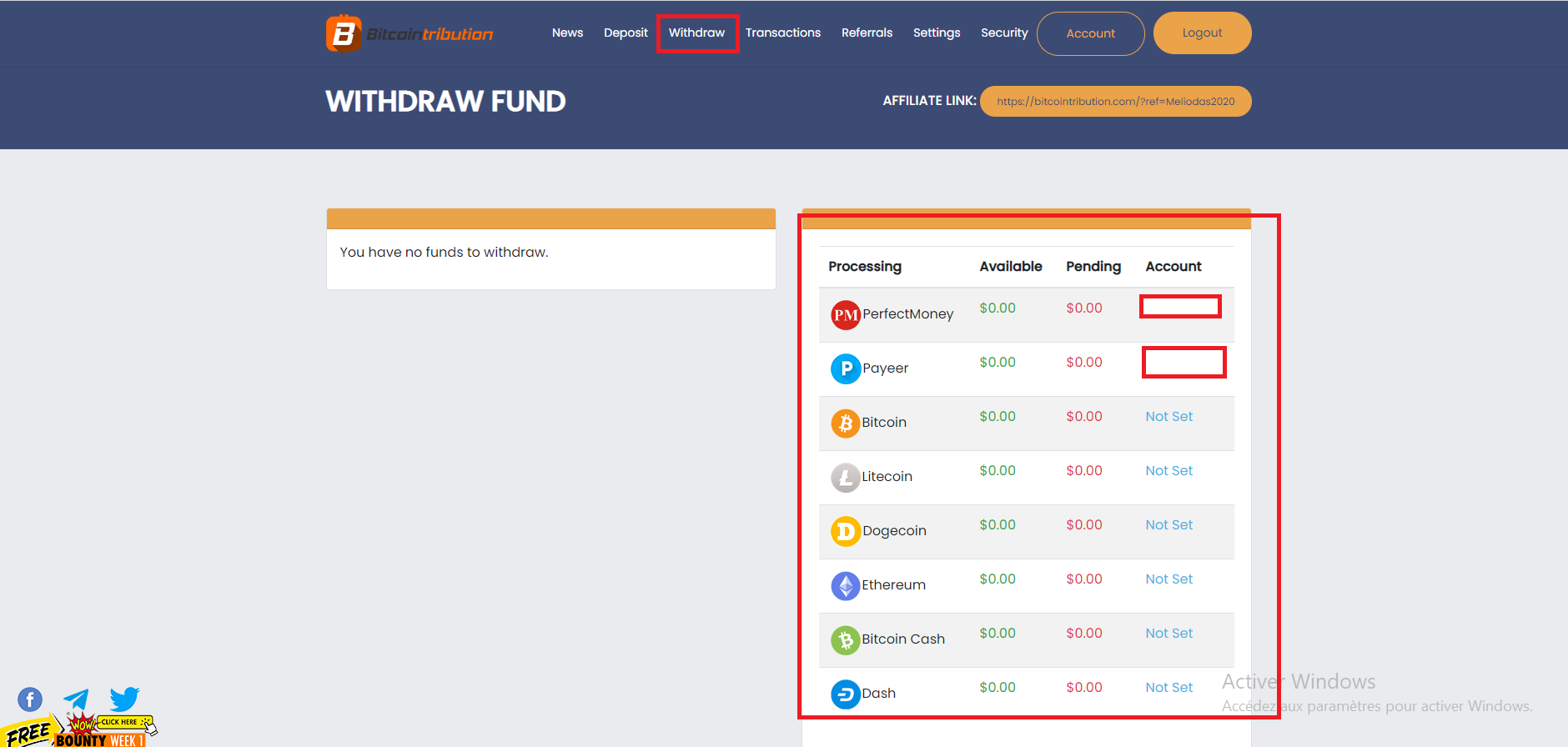The width and height of the screenshot is (1568, 747).
Task: Click the Processing column header
Action: (865, 267)
